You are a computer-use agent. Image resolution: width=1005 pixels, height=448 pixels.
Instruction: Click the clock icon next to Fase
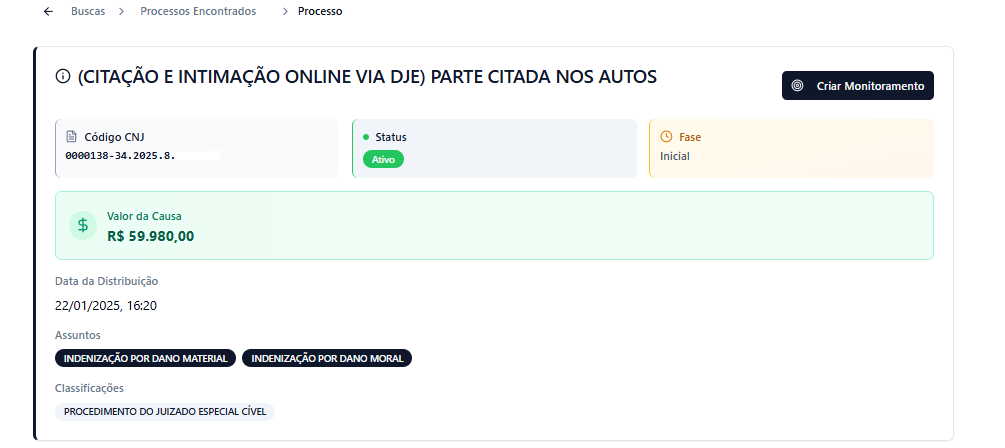666,137
